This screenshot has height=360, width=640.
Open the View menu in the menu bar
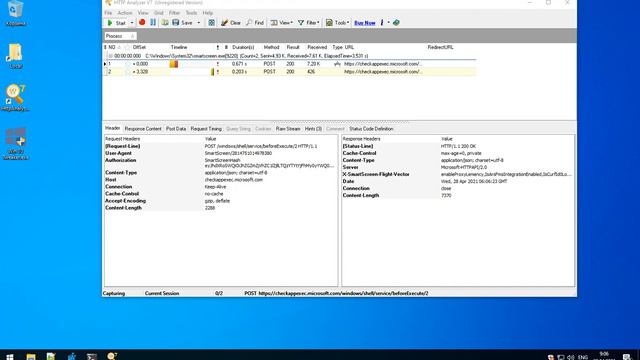143,13
